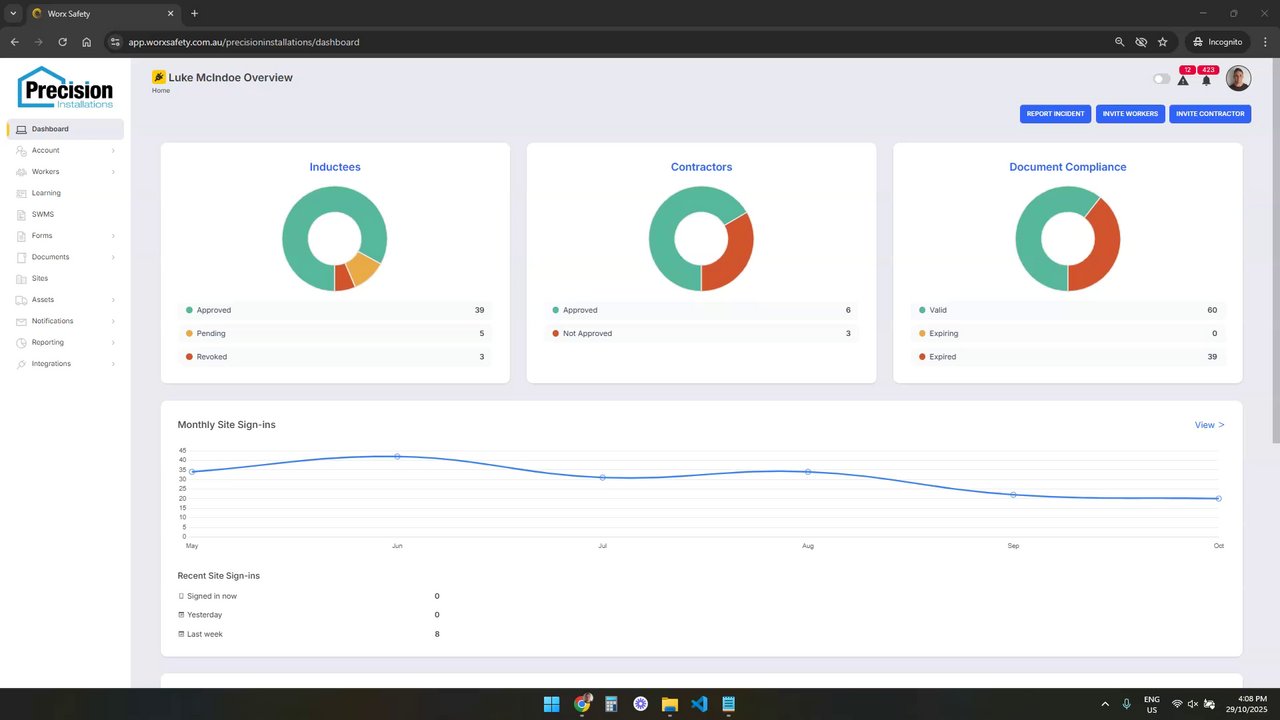Click the Integrations plug icon
This screenshot has width=1280, height=720.
point(21,364)
